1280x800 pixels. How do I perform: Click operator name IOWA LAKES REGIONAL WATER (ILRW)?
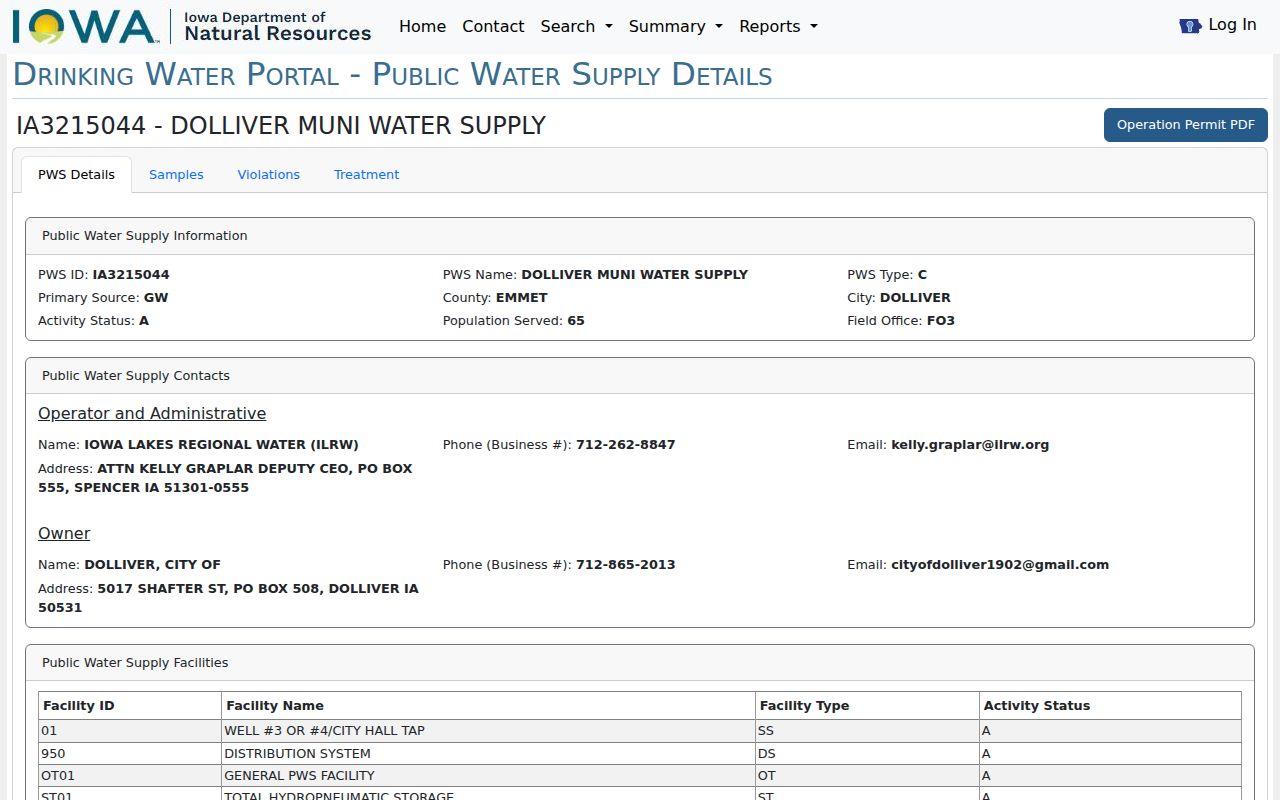pyautogui.click(x=221, y=444)
